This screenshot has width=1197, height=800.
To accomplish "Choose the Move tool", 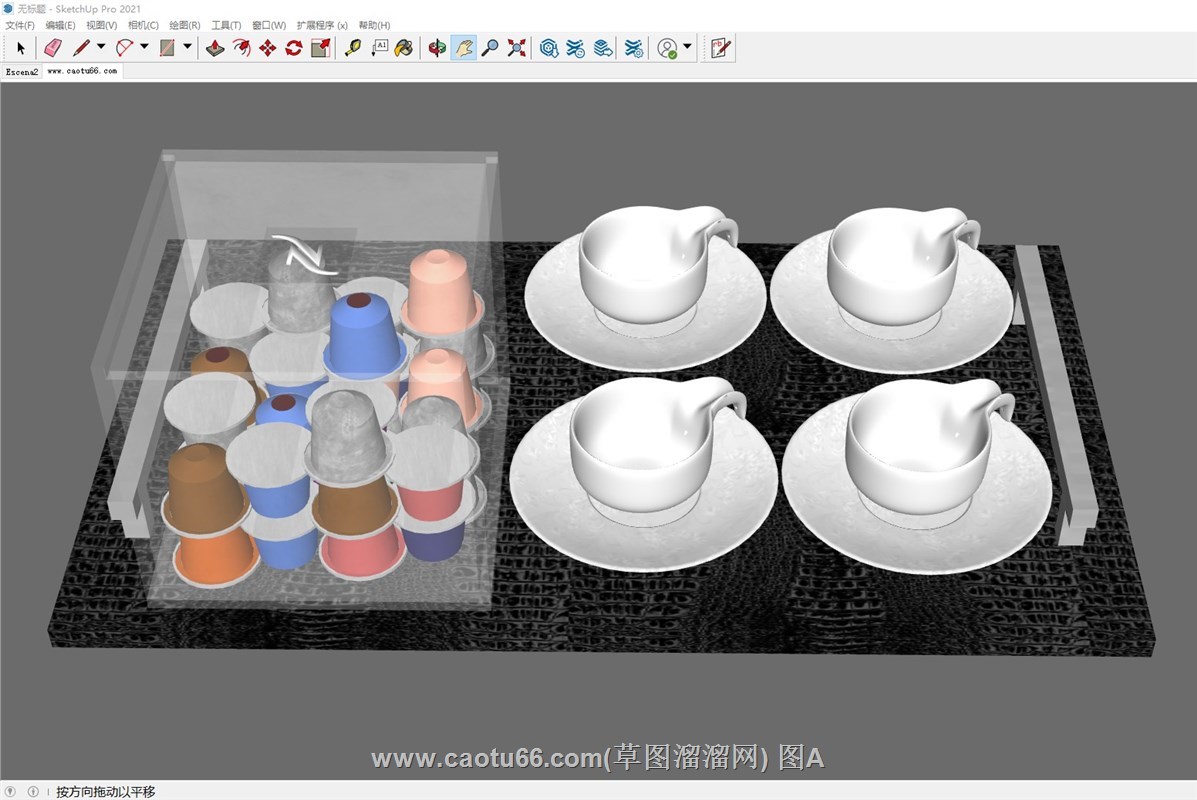I will pos(268,48).
